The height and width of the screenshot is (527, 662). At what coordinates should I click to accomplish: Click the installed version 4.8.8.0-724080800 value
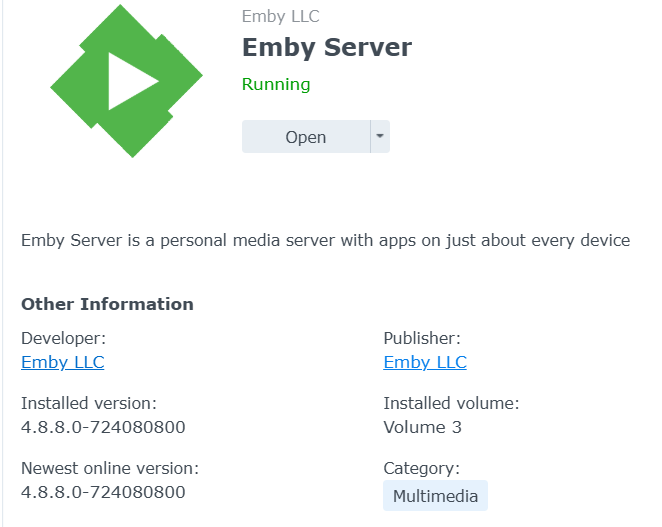[103, 427]
